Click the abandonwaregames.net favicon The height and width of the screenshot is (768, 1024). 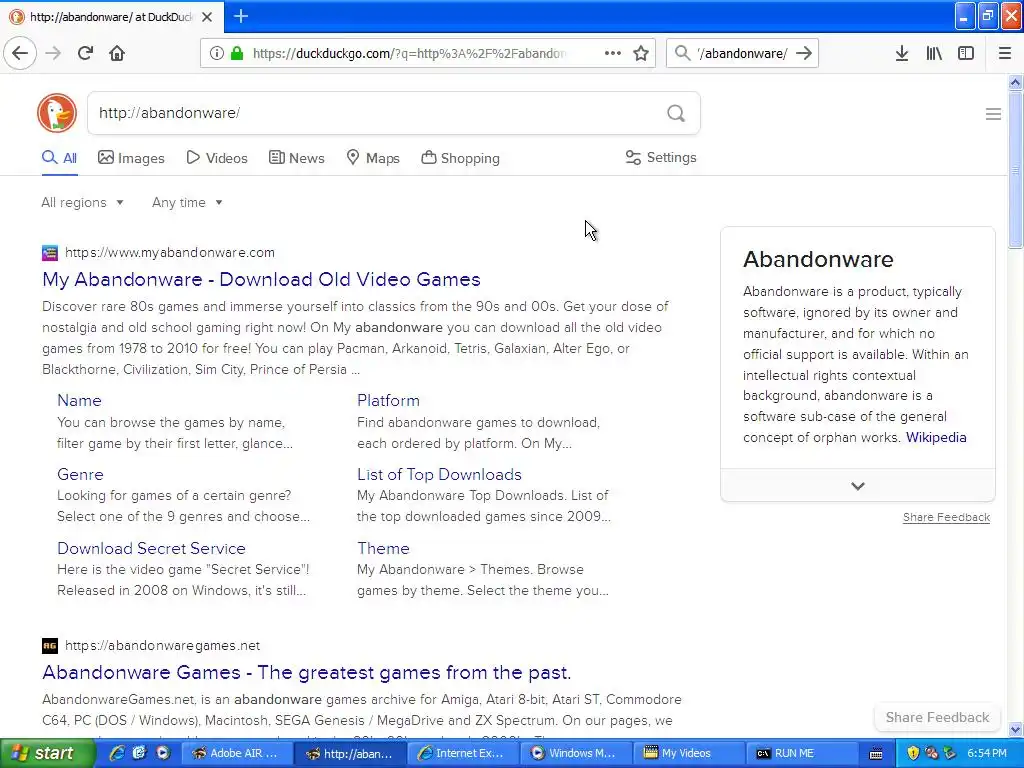click(50, 646)
